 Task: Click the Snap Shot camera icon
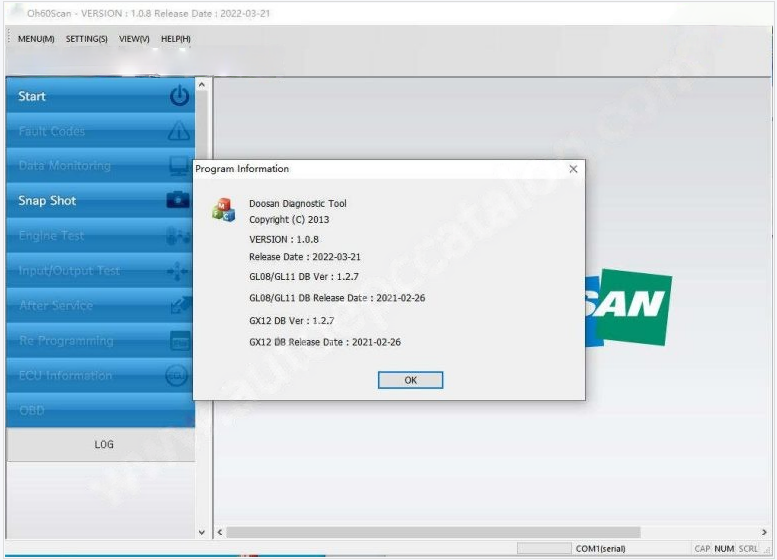point(178,201)
